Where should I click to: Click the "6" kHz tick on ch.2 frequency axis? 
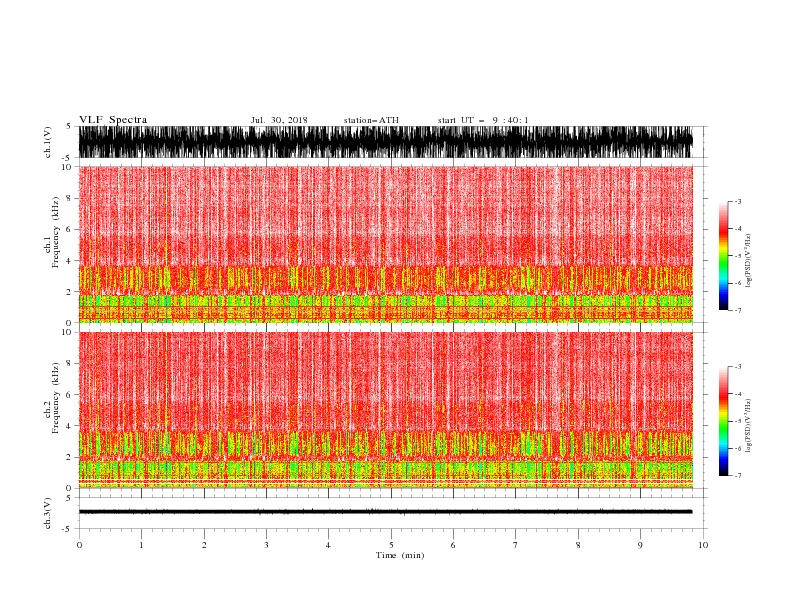pyautogui.click(x=69, y=395)
